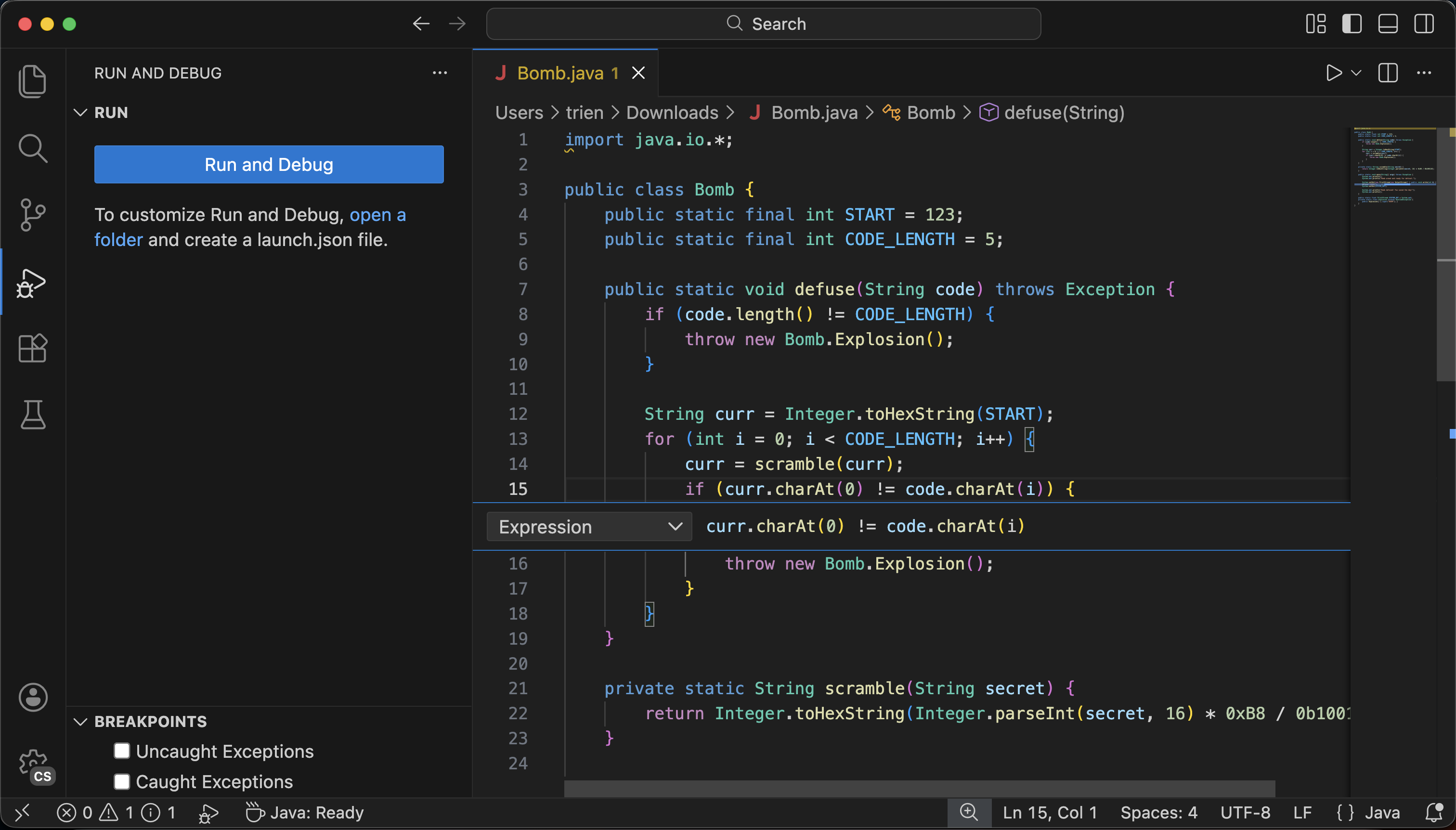This screenshot has height=830, width=1456.
Task: Open the Testing view icon
Action: pyautogui.click(x=32, y=415)
